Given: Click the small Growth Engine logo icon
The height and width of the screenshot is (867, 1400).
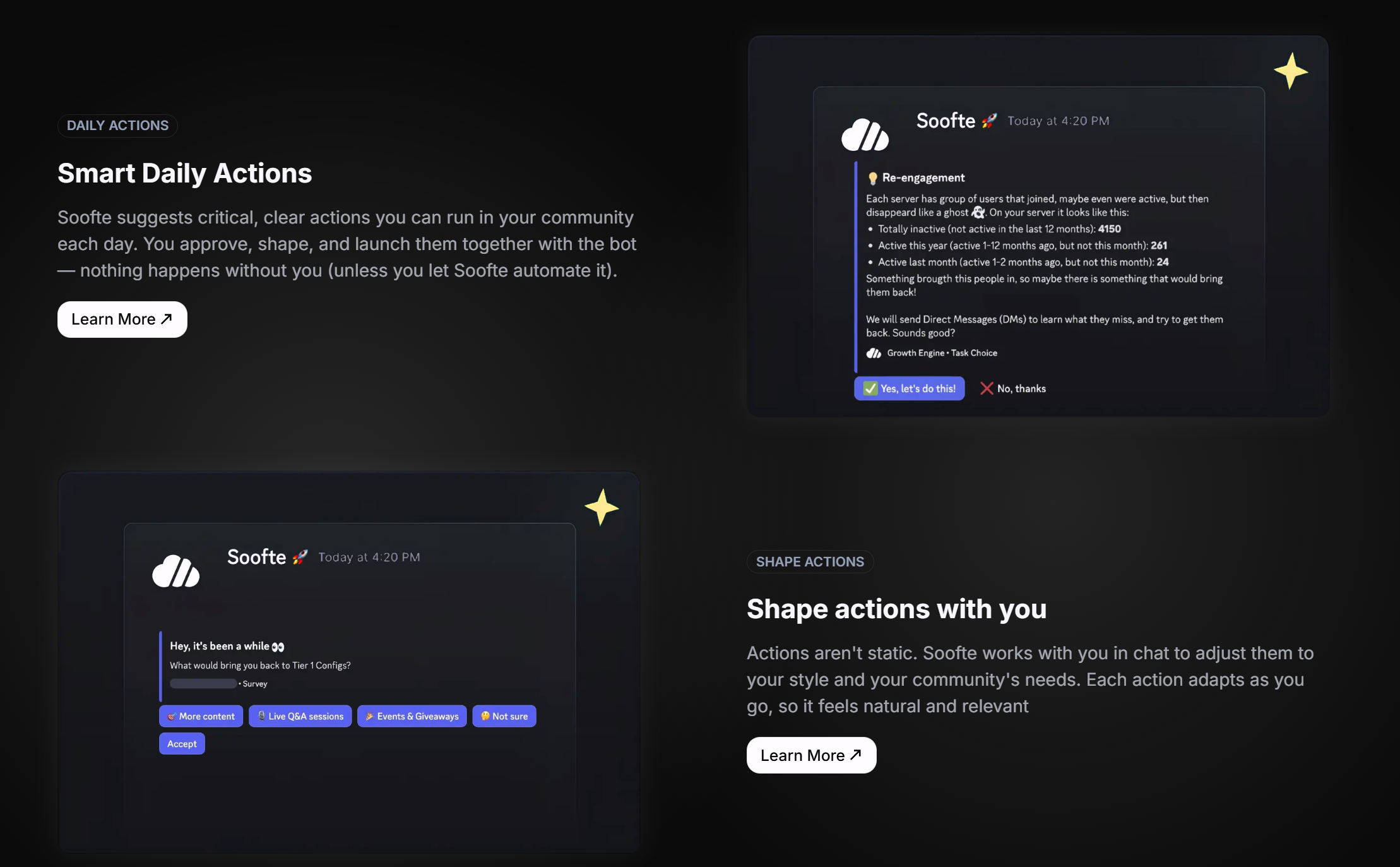Looking at the screenshot, I should 874,353.
